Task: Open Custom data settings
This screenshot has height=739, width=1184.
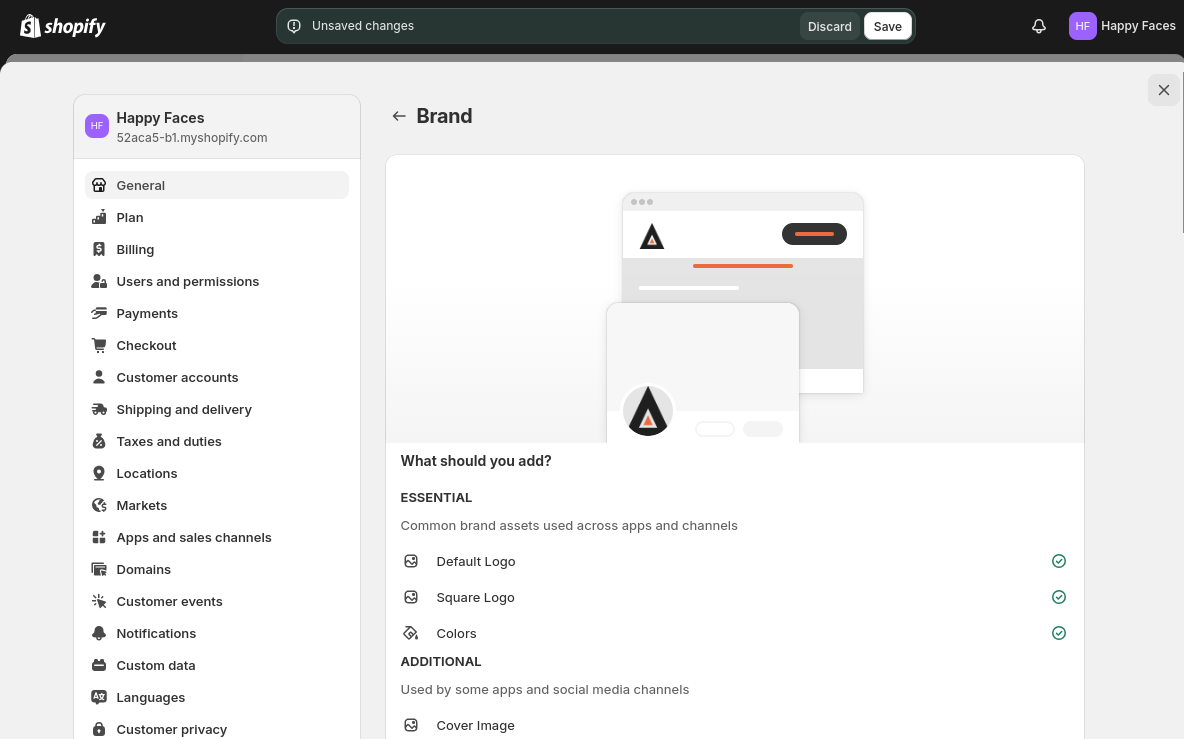Action: [x=217, y=666]
